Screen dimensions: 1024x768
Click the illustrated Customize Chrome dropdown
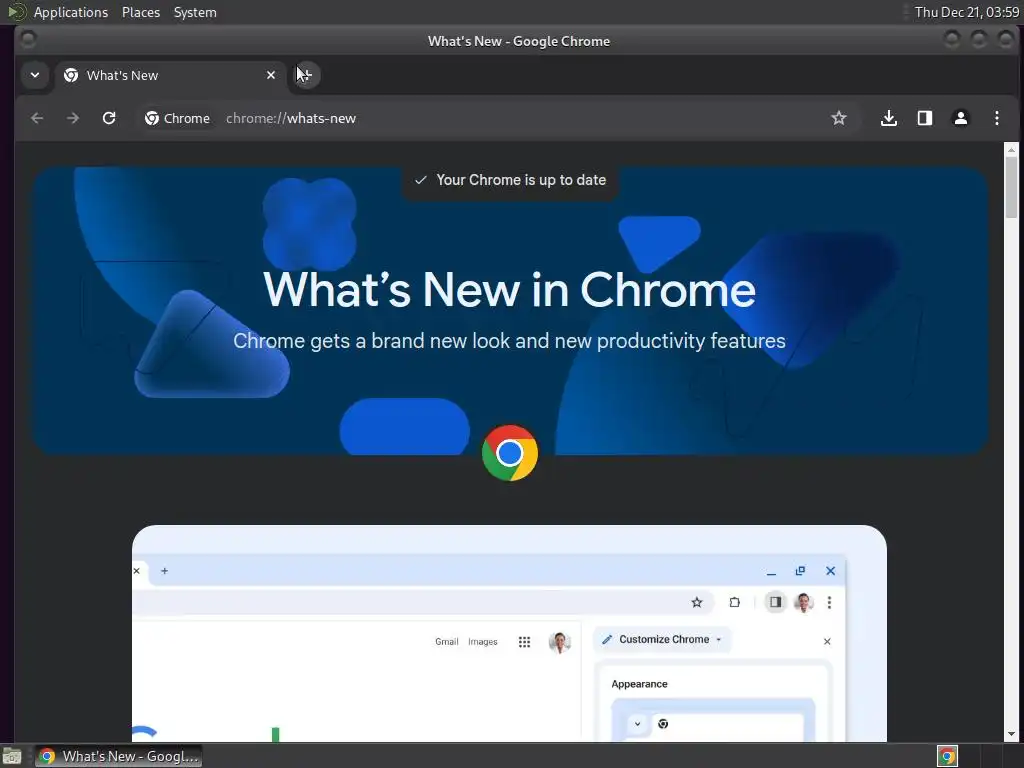663,639
